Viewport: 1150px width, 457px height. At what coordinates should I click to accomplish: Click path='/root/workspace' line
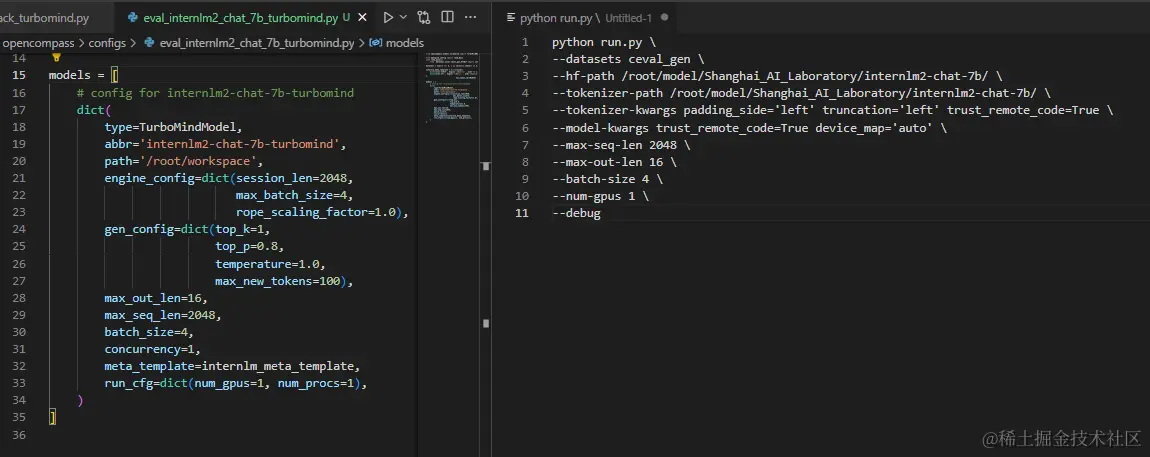pos(183,162)
